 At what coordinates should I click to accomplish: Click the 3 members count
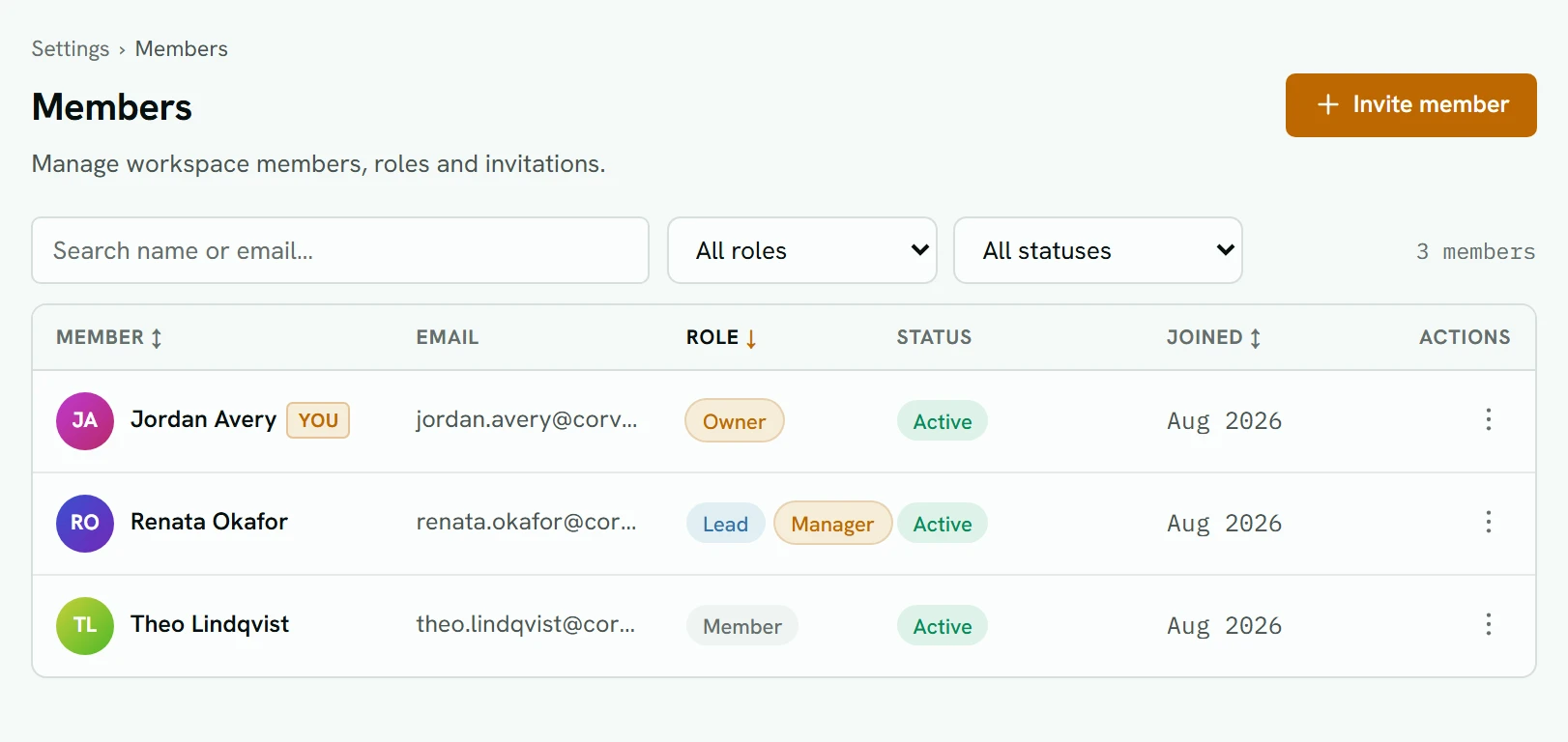point(1476,251)
